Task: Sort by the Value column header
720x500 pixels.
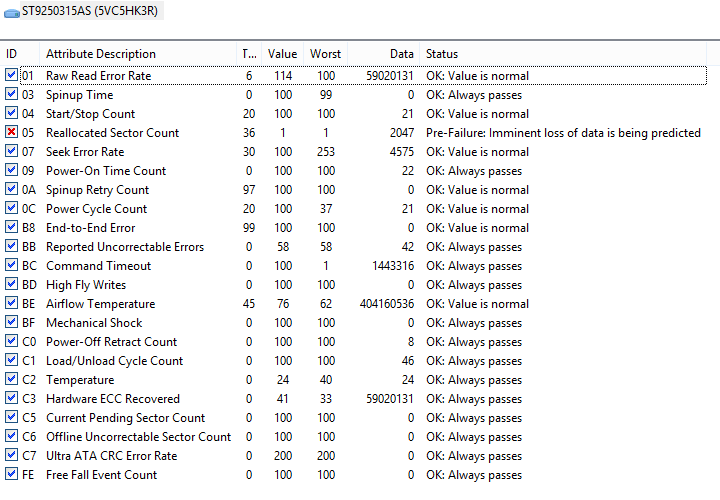Action: pos(282,54)
